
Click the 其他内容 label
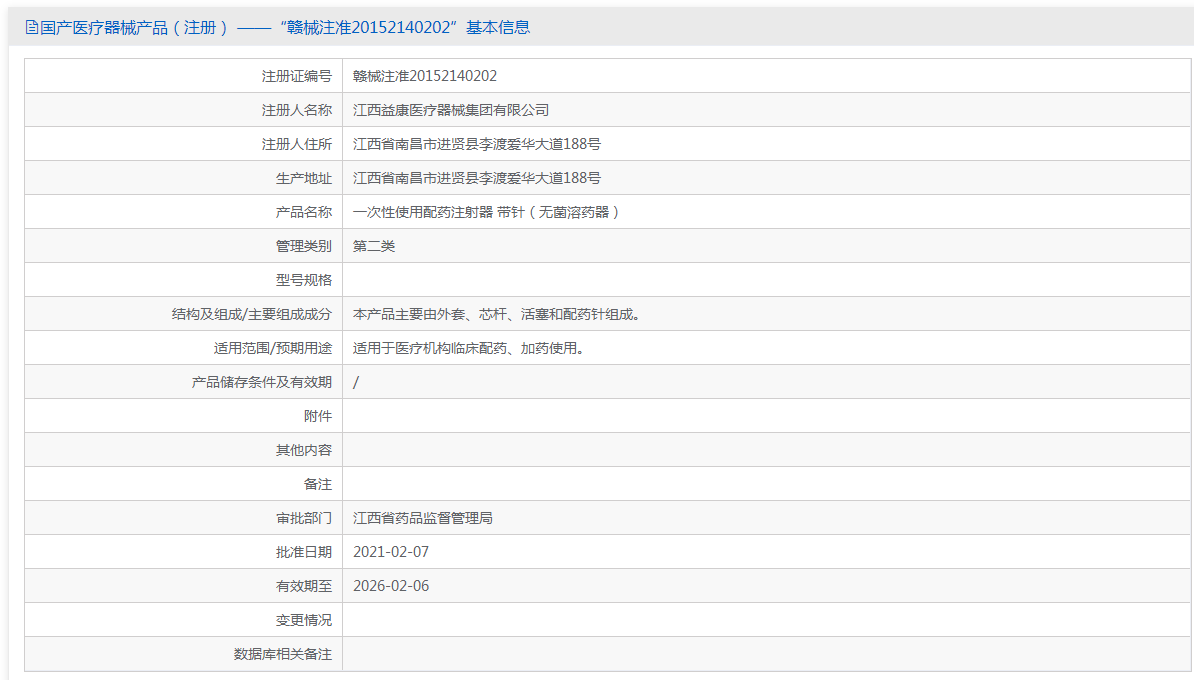304,450
